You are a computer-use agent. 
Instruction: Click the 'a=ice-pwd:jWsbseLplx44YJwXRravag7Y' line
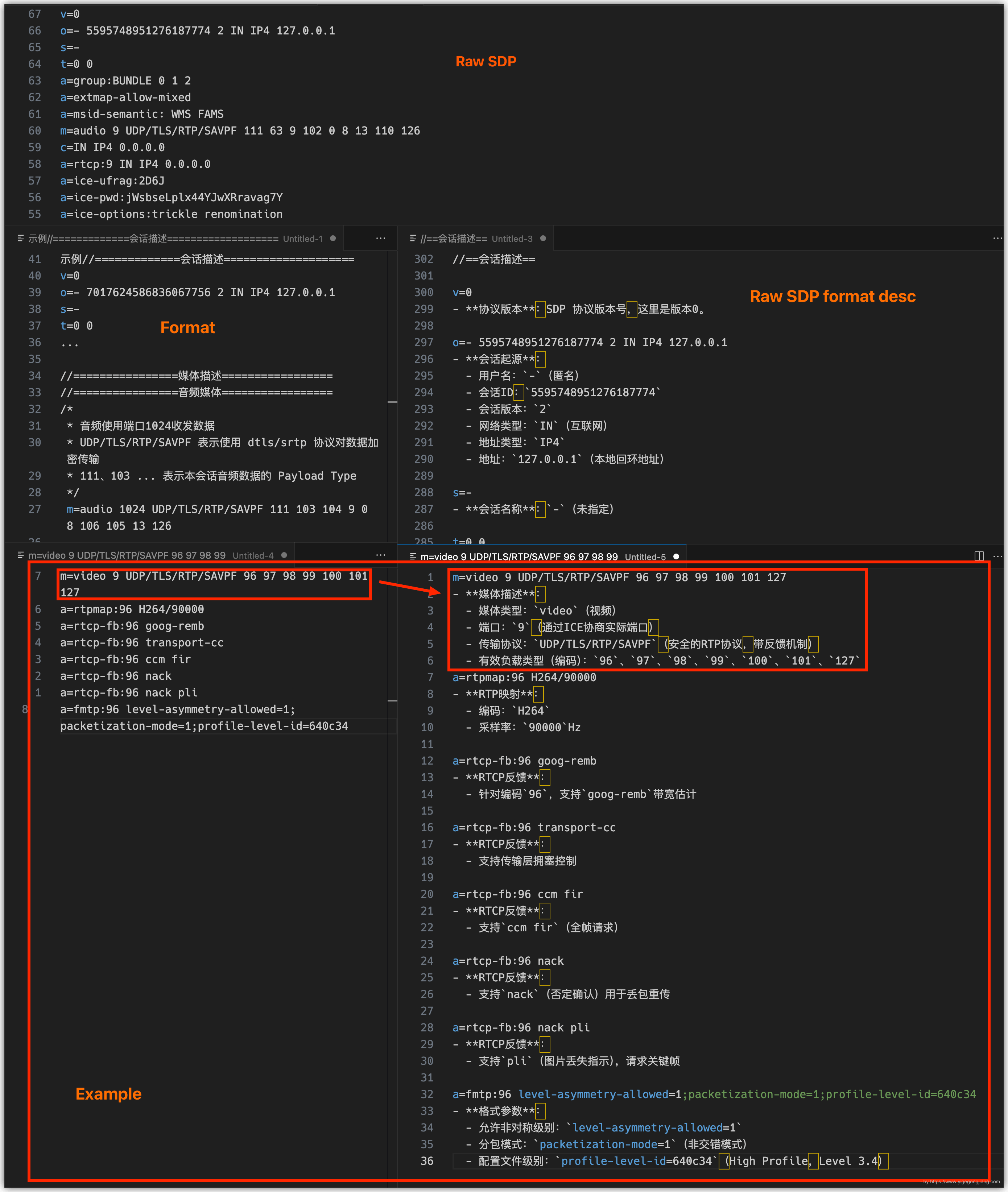click(x=172, y=197)
